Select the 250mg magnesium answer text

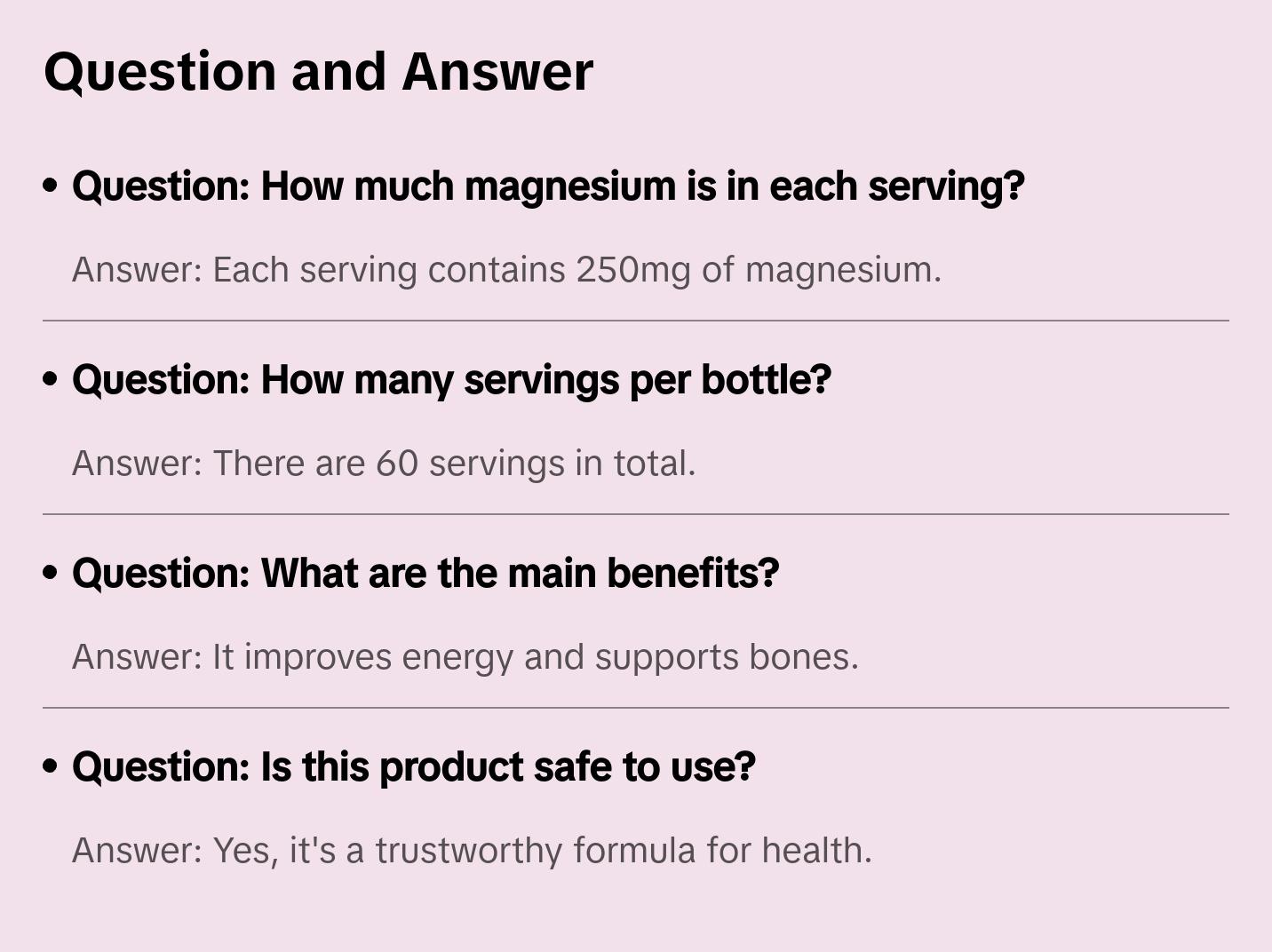pyautogui.click(x=506, y=270)
